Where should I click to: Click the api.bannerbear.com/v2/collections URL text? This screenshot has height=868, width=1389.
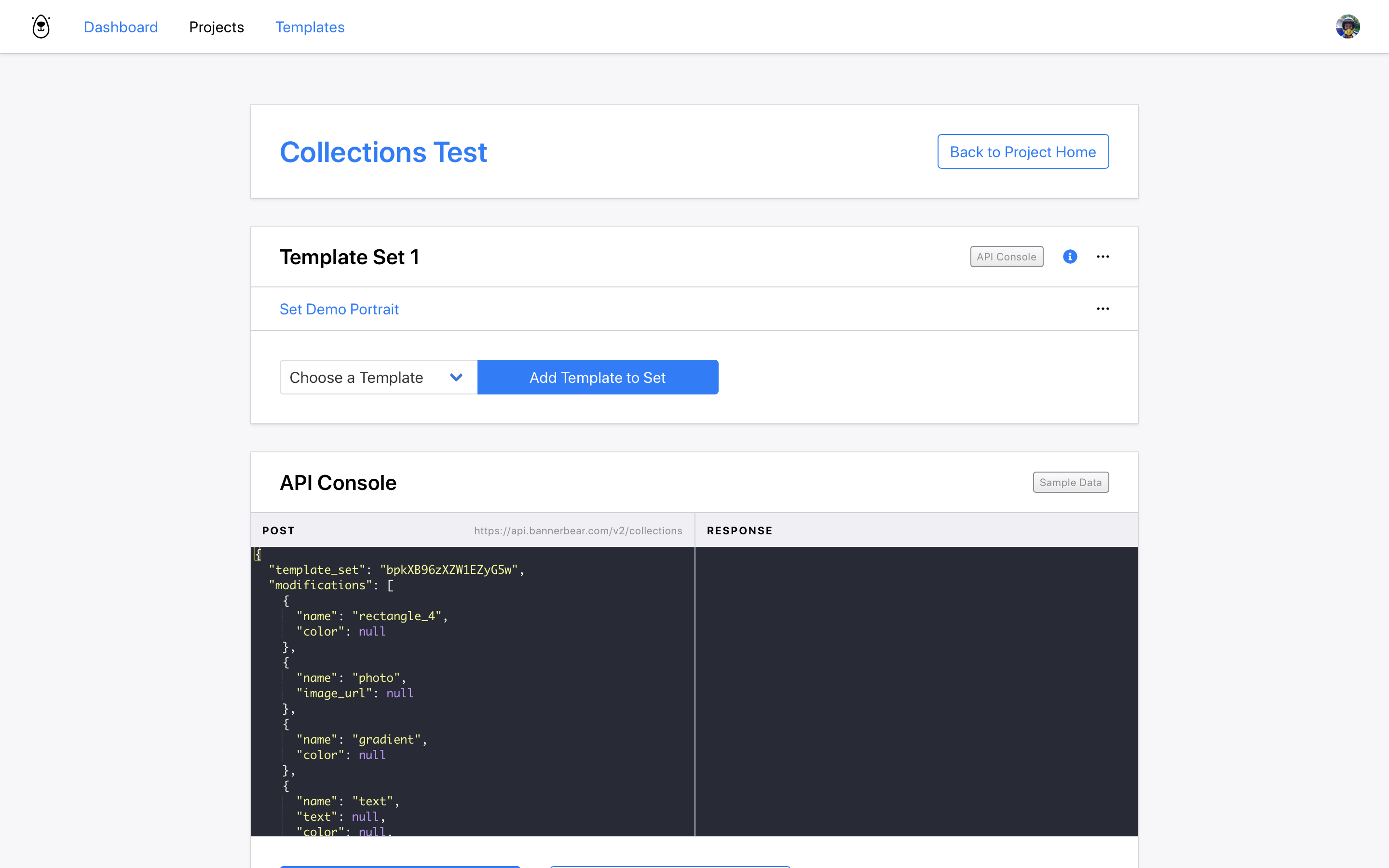tap(578, 530)
